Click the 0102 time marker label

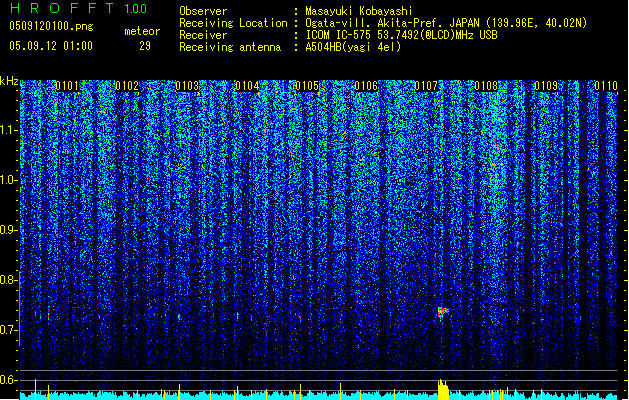click(x=127, y=86)
